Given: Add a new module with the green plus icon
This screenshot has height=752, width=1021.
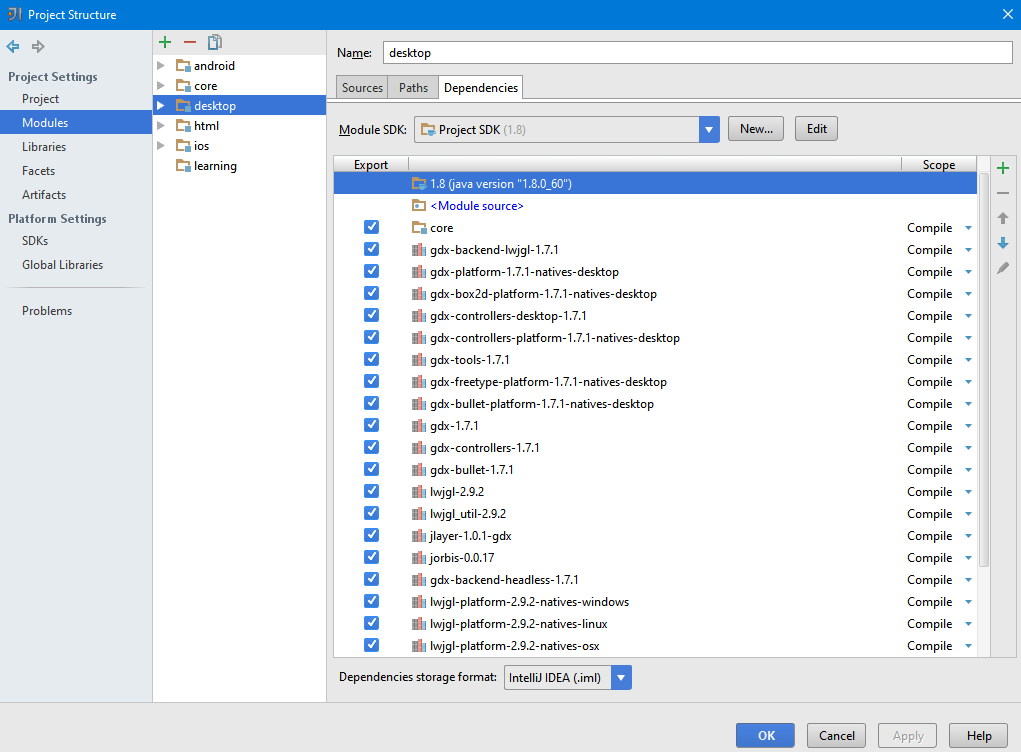Looking at the screenshot, I should 164,42.
